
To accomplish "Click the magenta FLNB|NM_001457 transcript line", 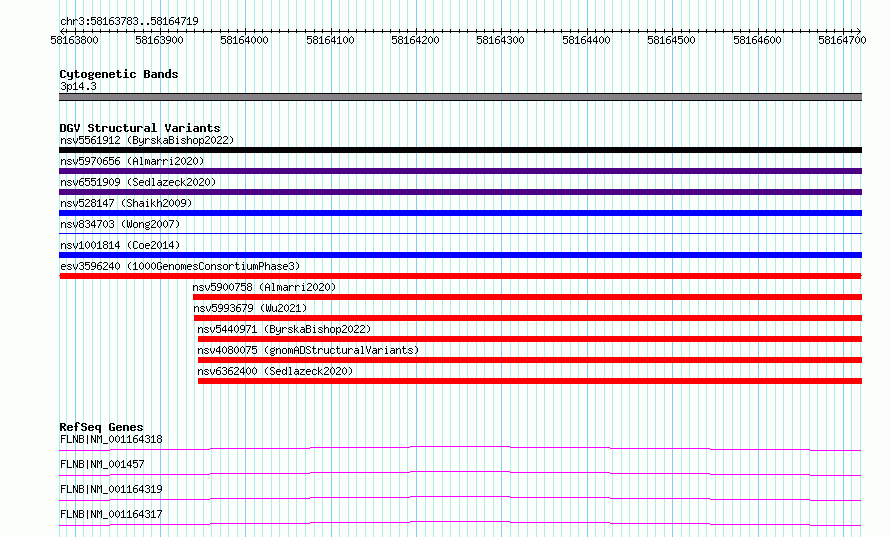I will (x=460, y=473).
